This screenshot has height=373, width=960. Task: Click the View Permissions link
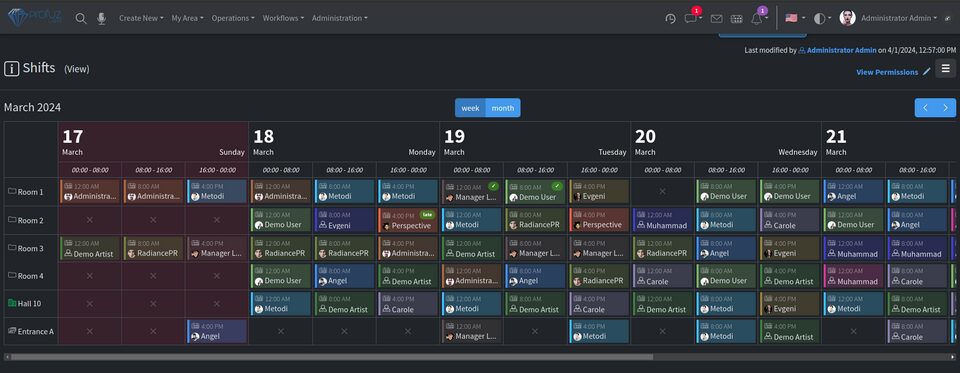(887, 72)
